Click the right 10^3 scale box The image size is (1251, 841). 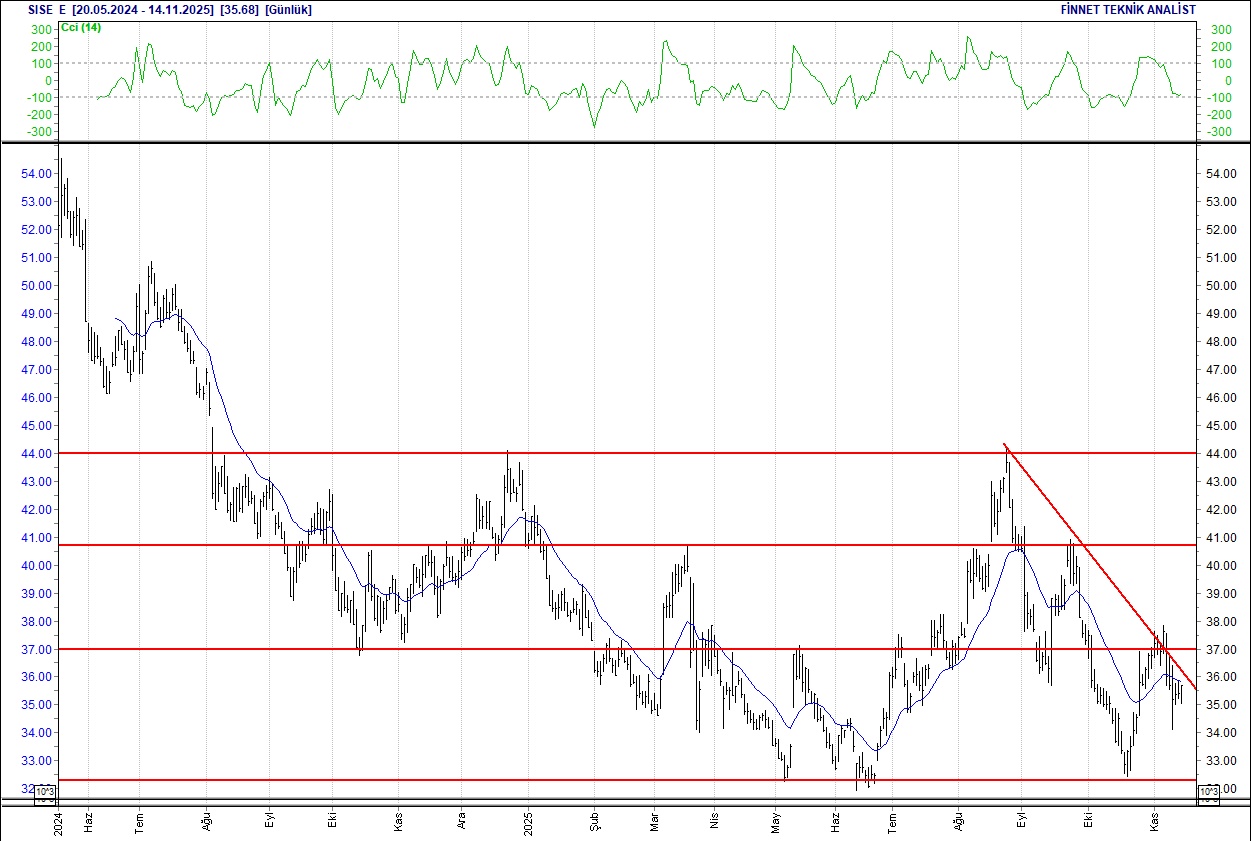[x=1207, y=793]
